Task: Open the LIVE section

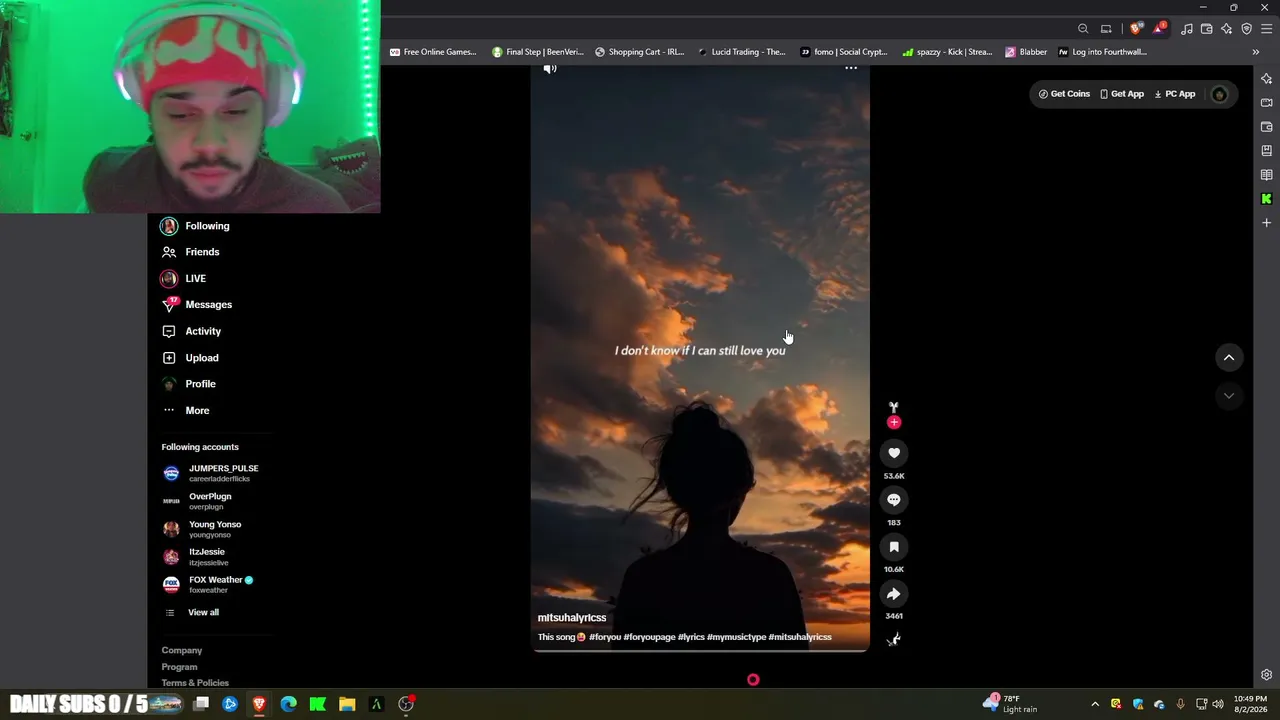Action: [184, 278]
